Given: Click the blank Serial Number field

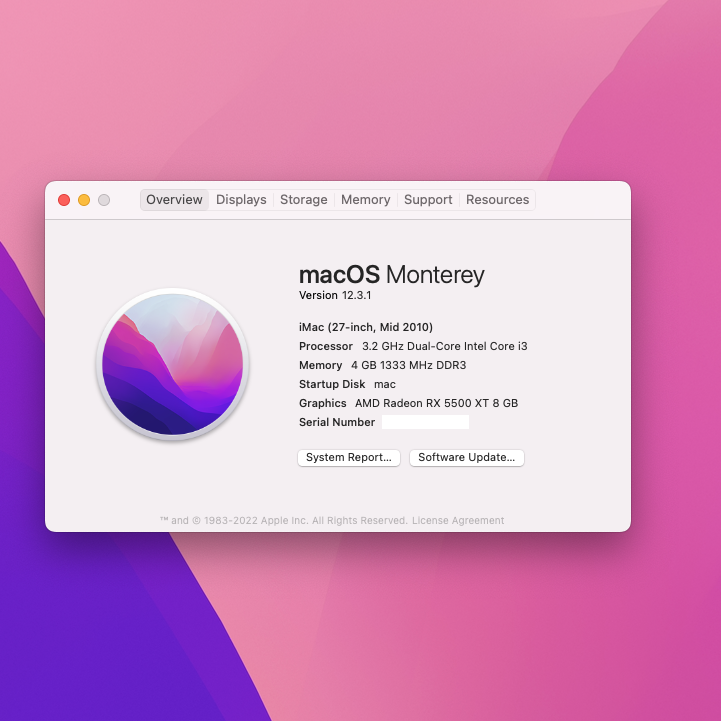Looking at the screenshot, I should [425, 422].
